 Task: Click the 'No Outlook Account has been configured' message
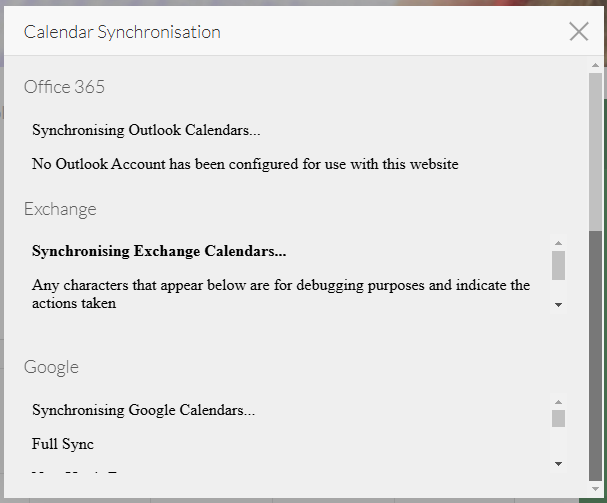(x=245, y=164)
